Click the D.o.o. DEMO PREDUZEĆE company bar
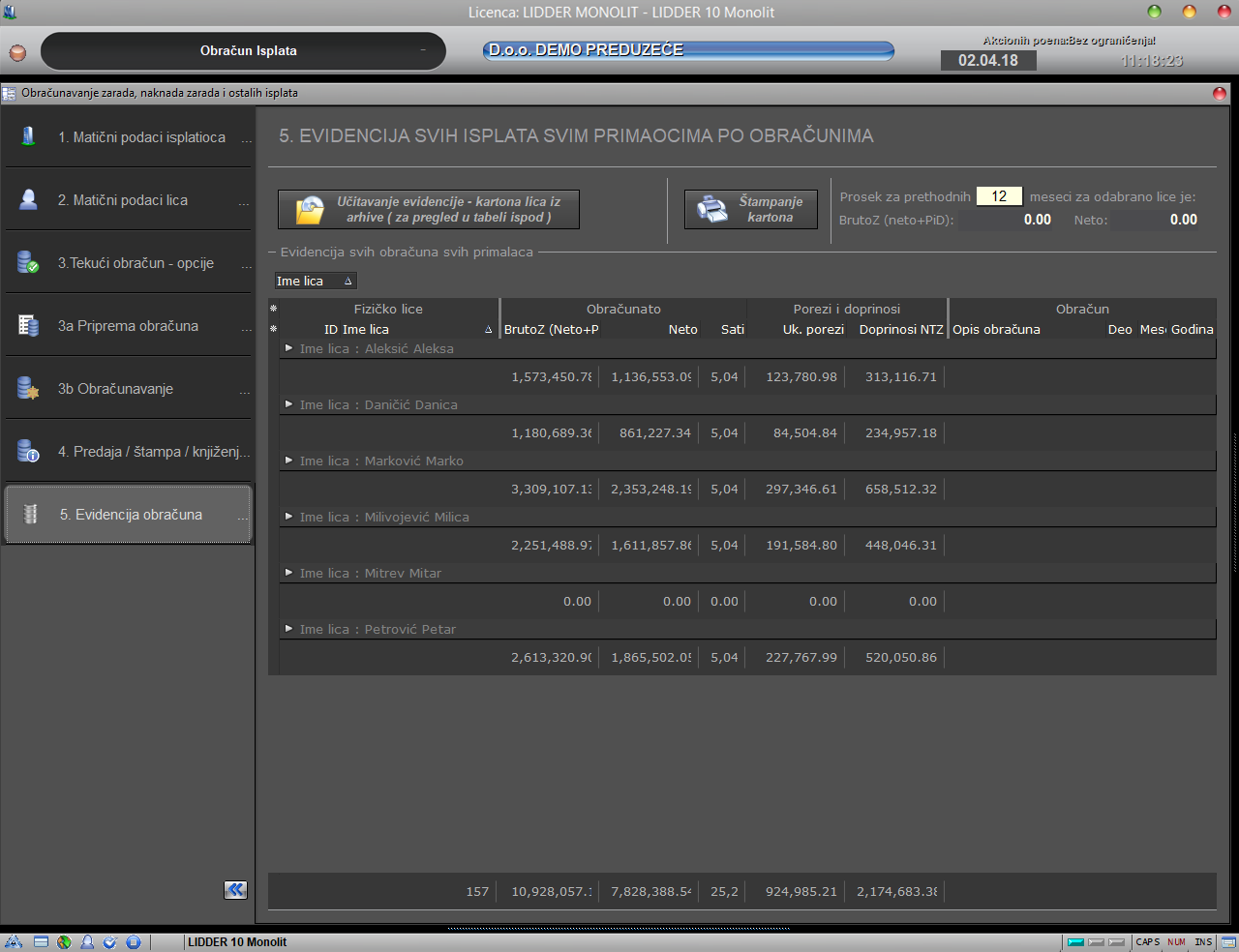1239x952 pixels. [x=688, y=50]
